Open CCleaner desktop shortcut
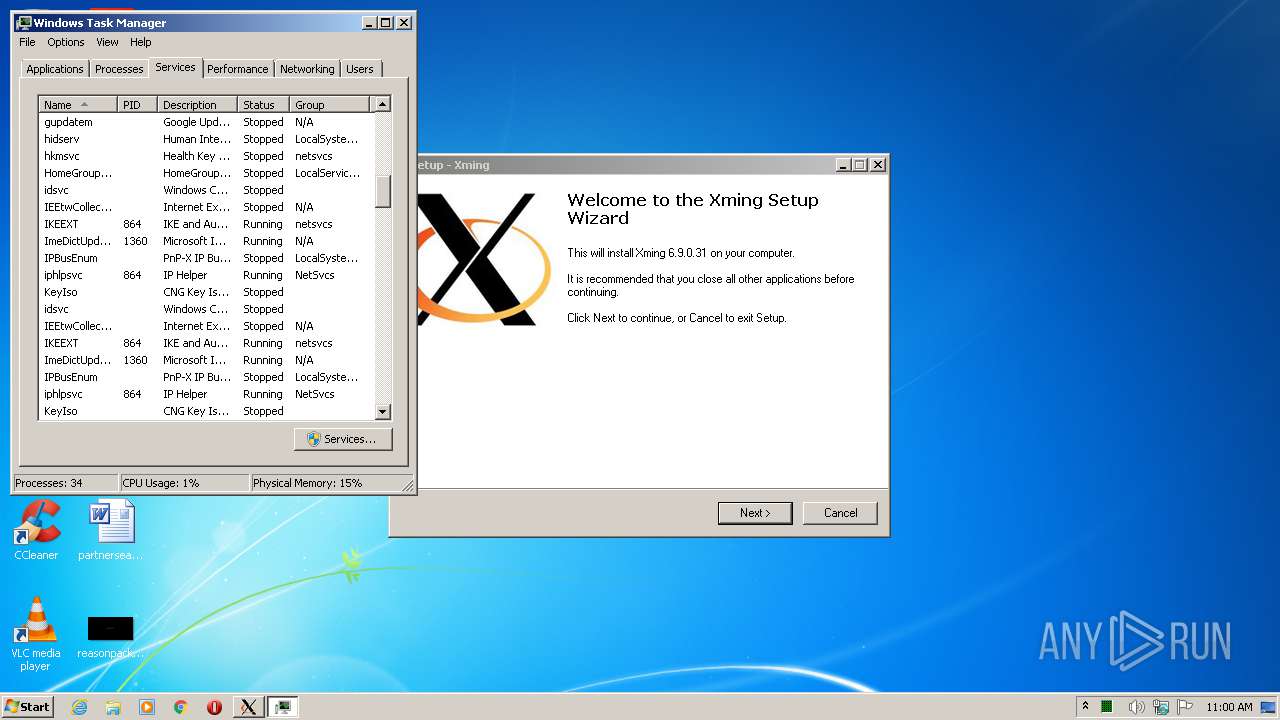The height and width of the screenshot is (720, 1280). click(36, 530)
